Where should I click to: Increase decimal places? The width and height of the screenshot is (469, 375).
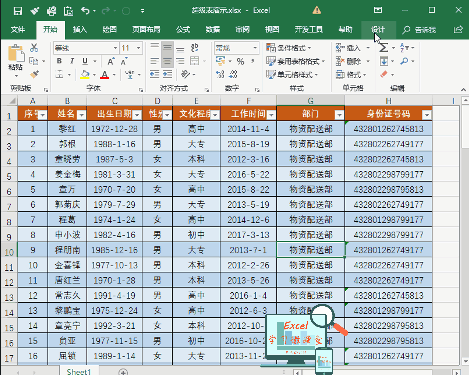coord(220,74)
